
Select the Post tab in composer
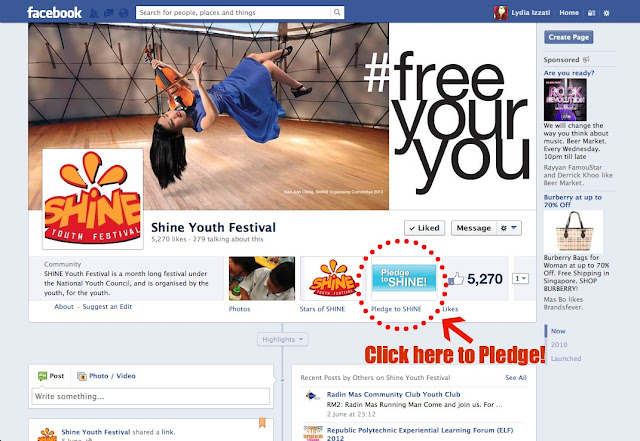[x=51, y=376]
